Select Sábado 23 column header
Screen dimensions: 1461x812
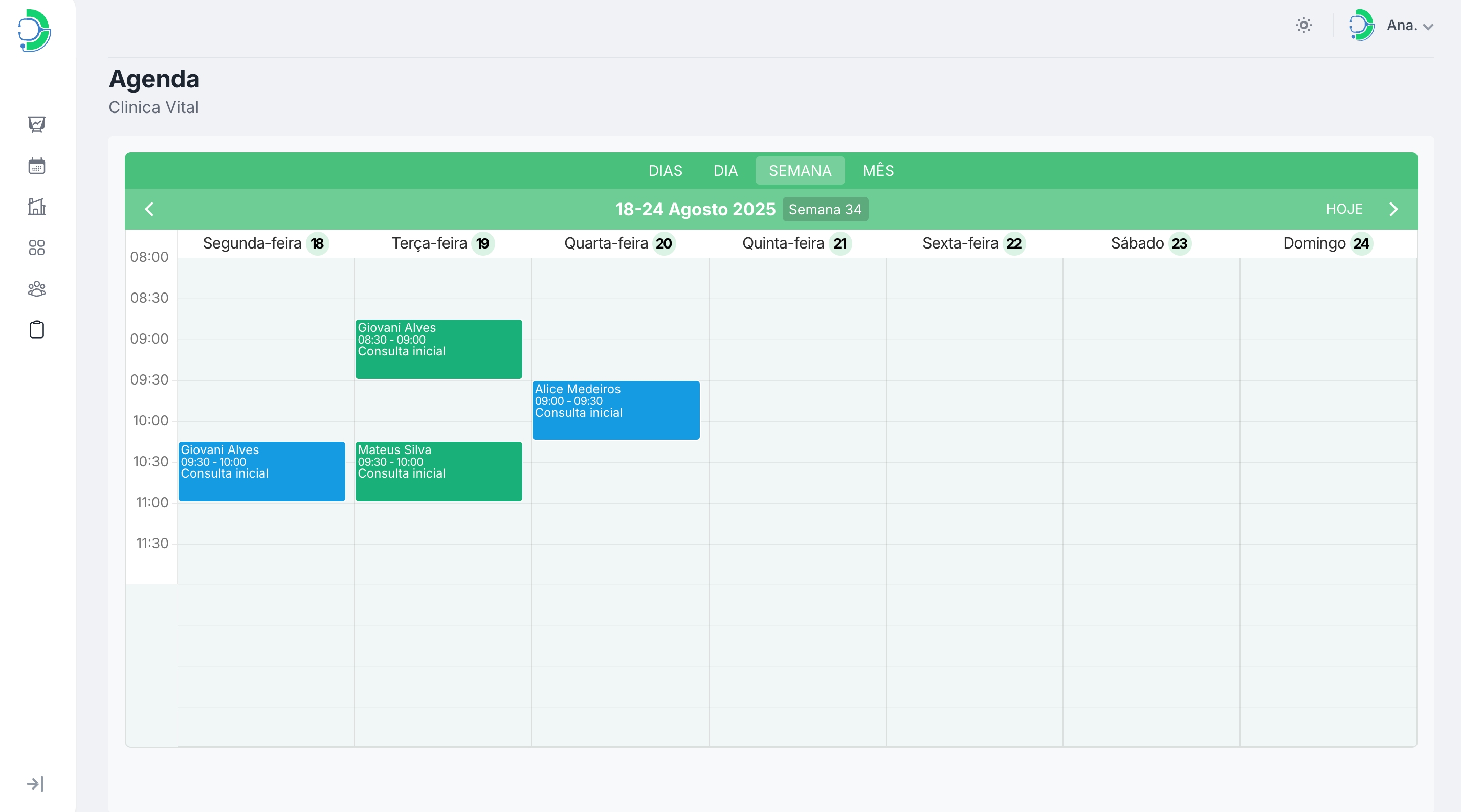[1151, 244]
